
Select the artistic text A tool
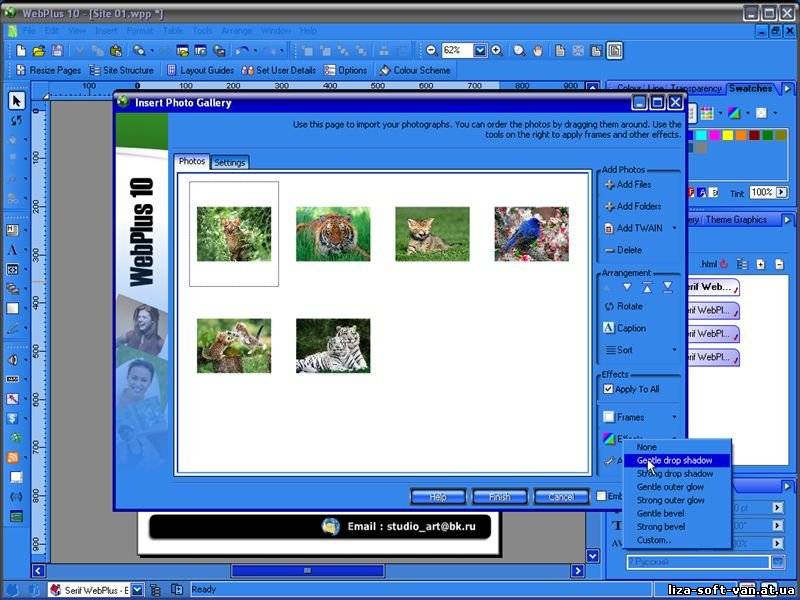tap(13, 250)
